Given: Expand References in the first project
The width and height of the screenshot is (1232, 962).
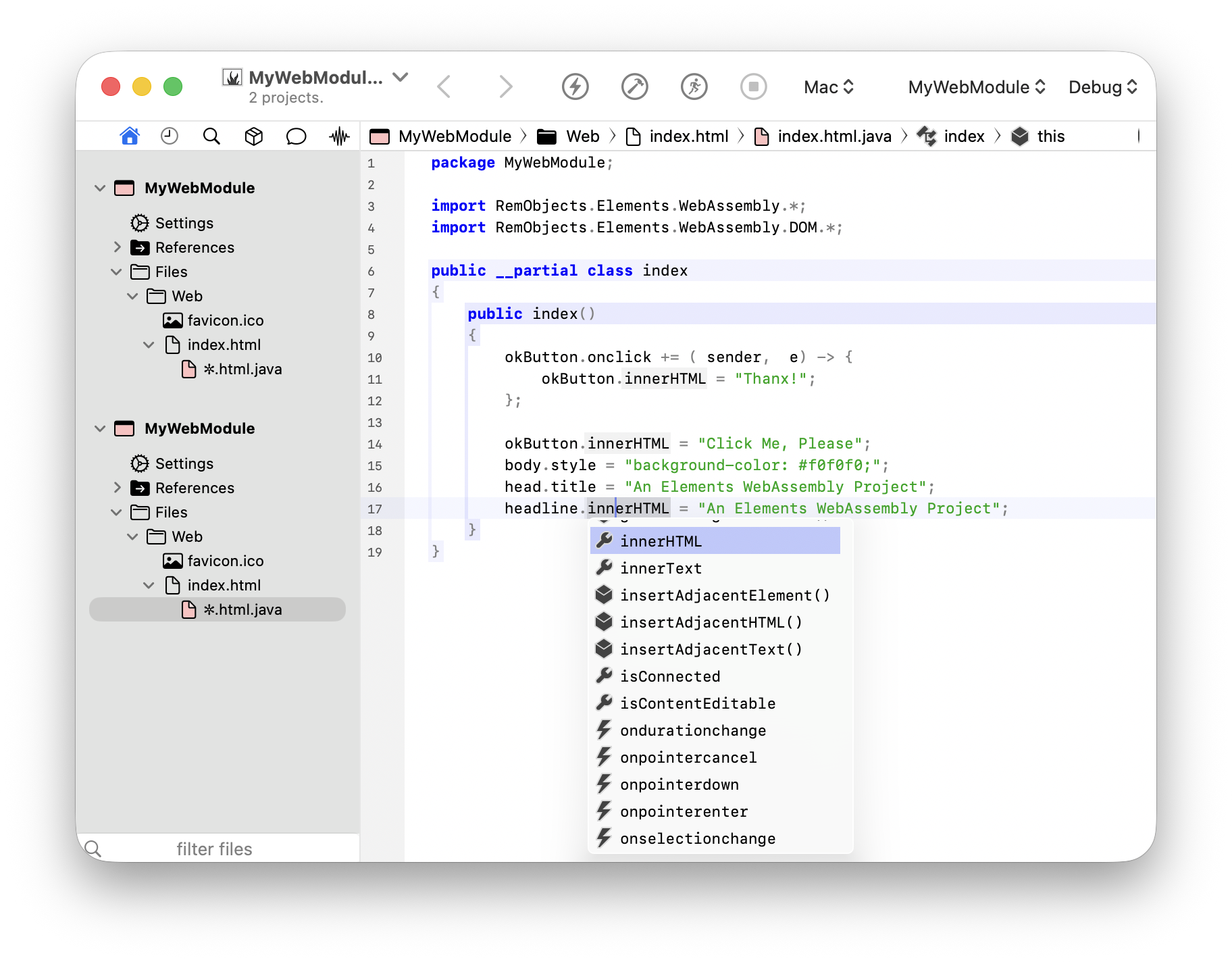Looking at the screenshot, I should (117, 247).
